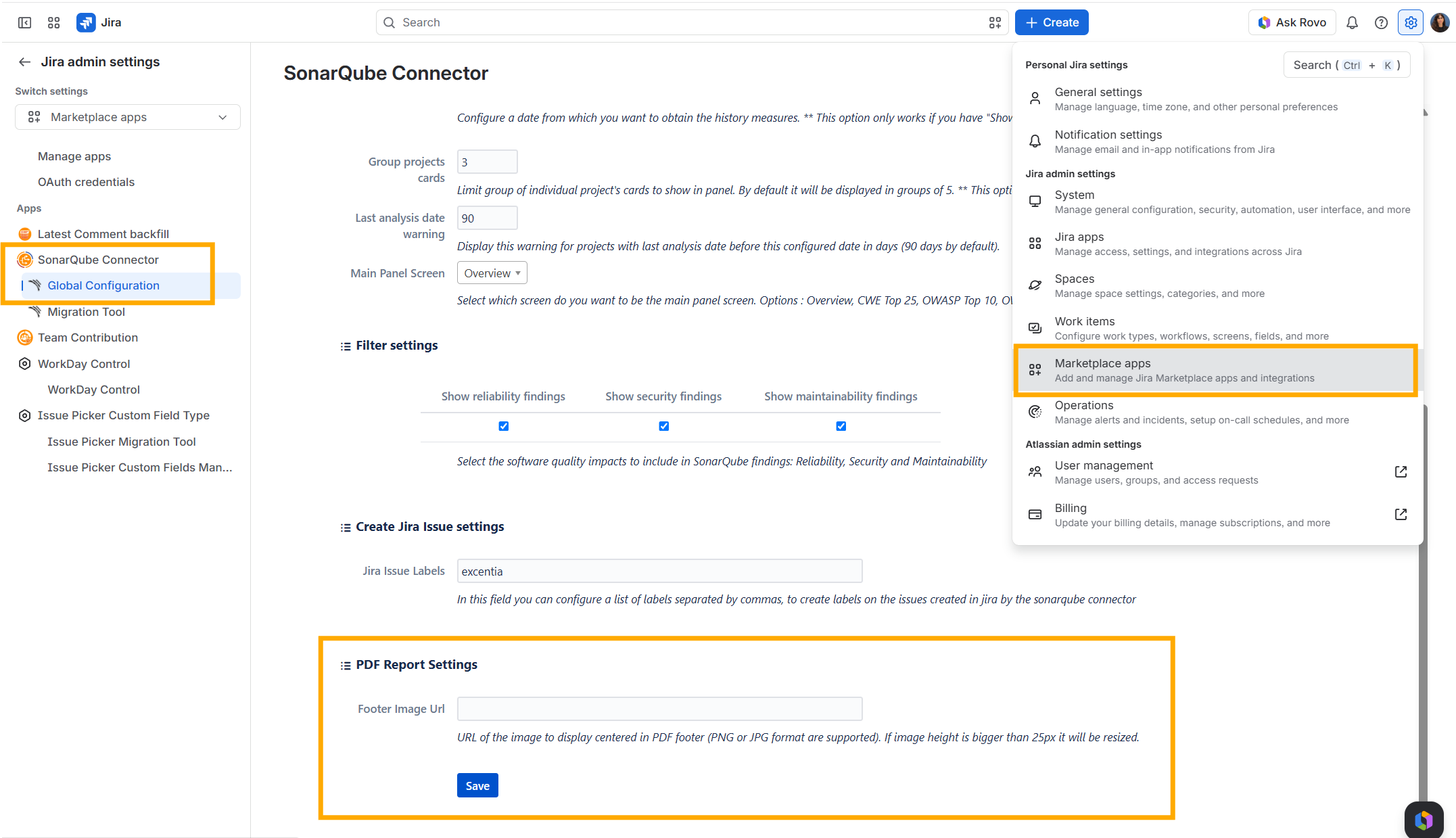
Task: Open Billing settings entry
Action: pyautogui.click(x=1217, y=515)
